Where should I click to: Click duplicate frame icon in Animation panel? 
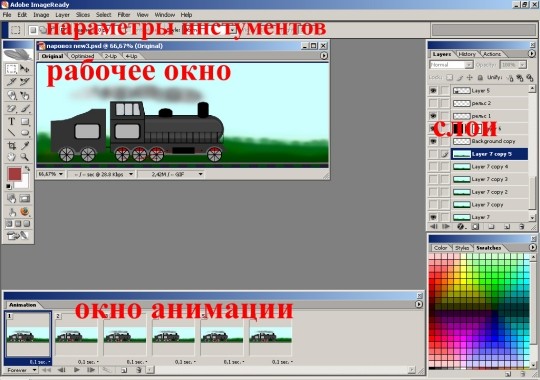(124, 370)
